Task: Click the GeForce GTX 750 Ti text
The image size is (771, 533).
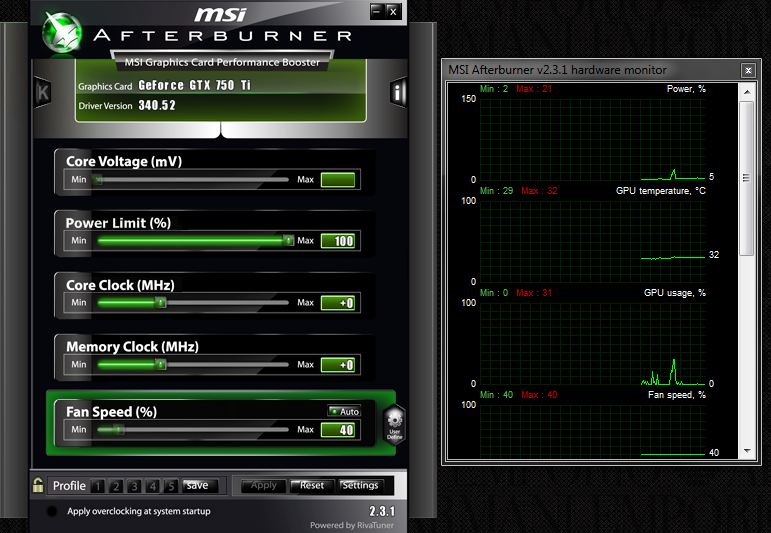Action: (x=195, y=85)
